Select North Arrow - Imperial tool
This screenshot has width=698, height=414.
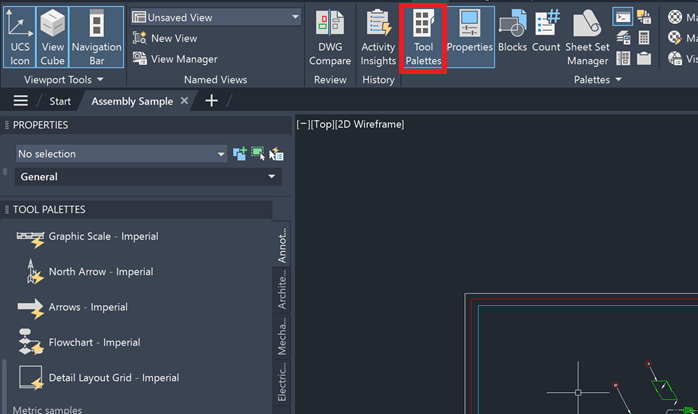coord(89,272)
